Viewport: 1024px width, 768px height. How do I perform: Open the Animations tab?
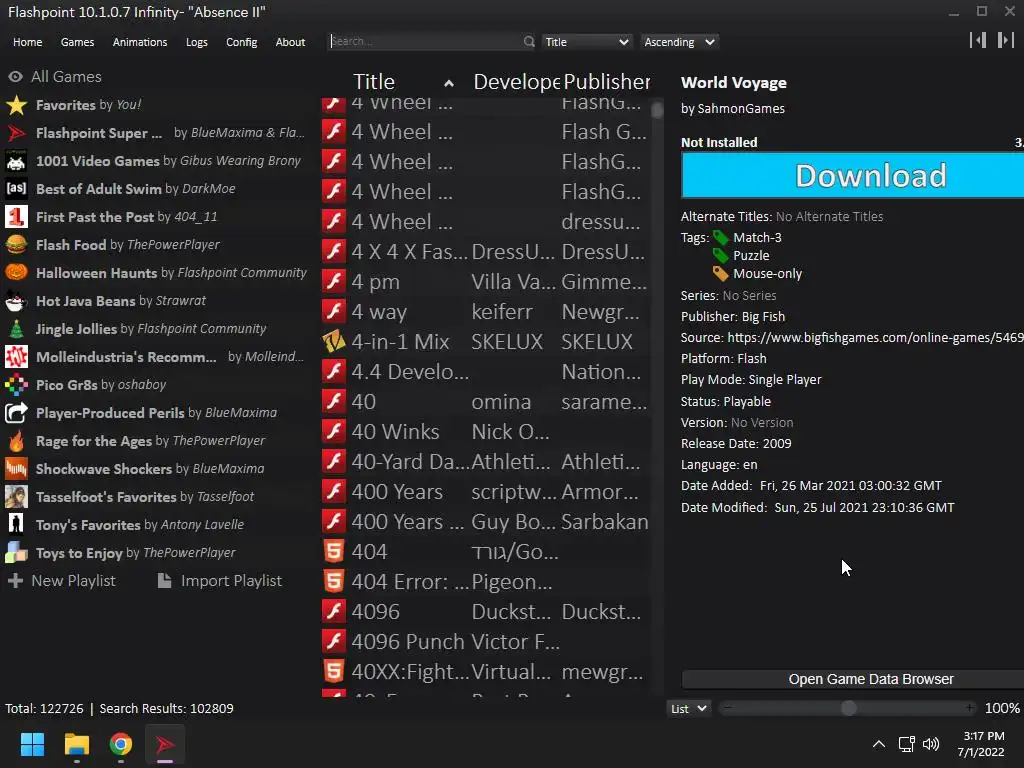pos(140,42)
